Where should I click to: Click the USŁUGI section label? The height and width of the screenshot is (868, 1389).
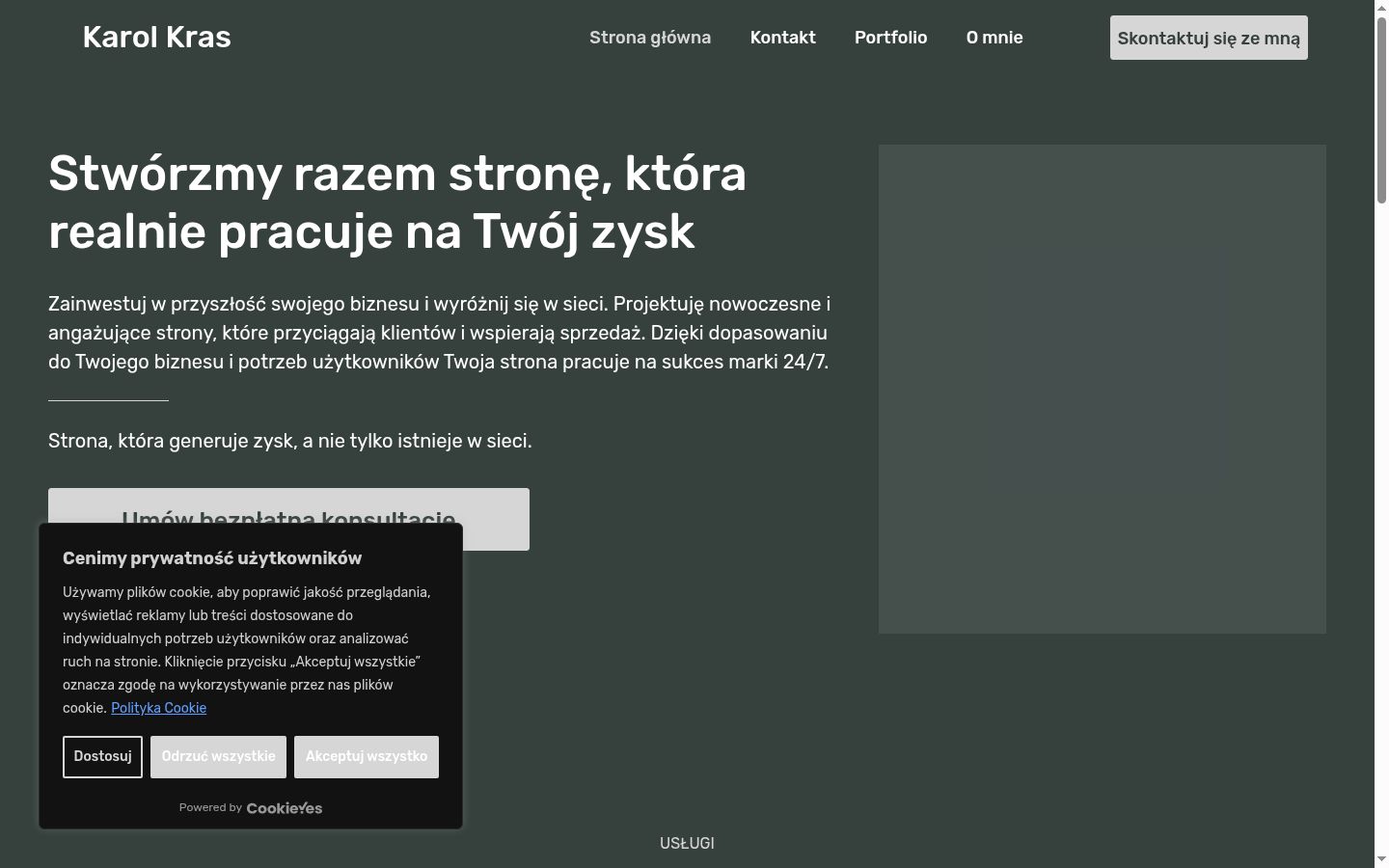(x=687, y=843)
